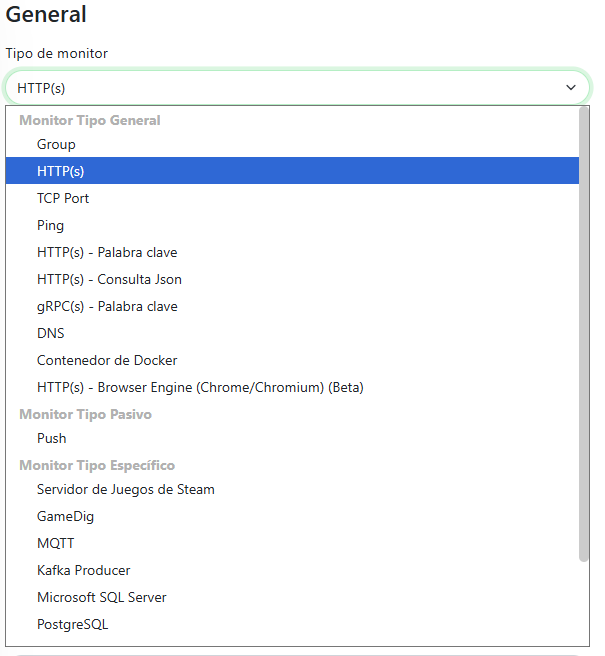Select TCP Port from the list
Screen dimensions: 605x656
[x=63, y=199]
